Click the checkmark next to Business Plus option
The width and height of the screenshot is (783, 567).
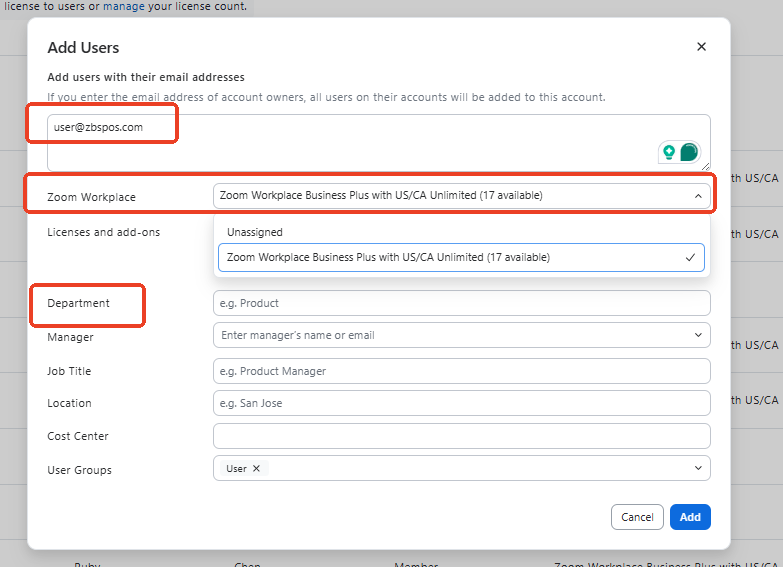click(x=690, y=258)
